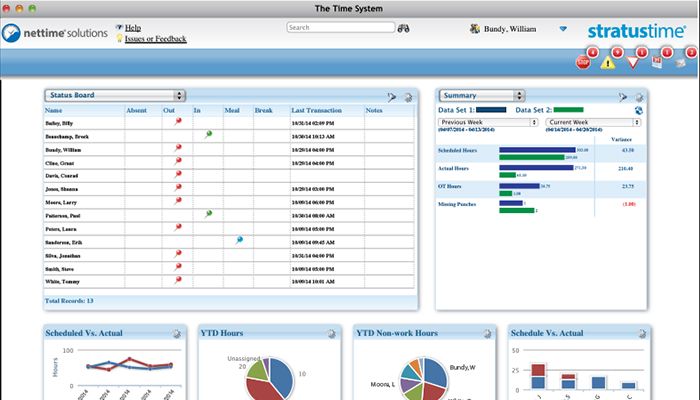Select the Smith, Steve row name

tap(59, 269)
